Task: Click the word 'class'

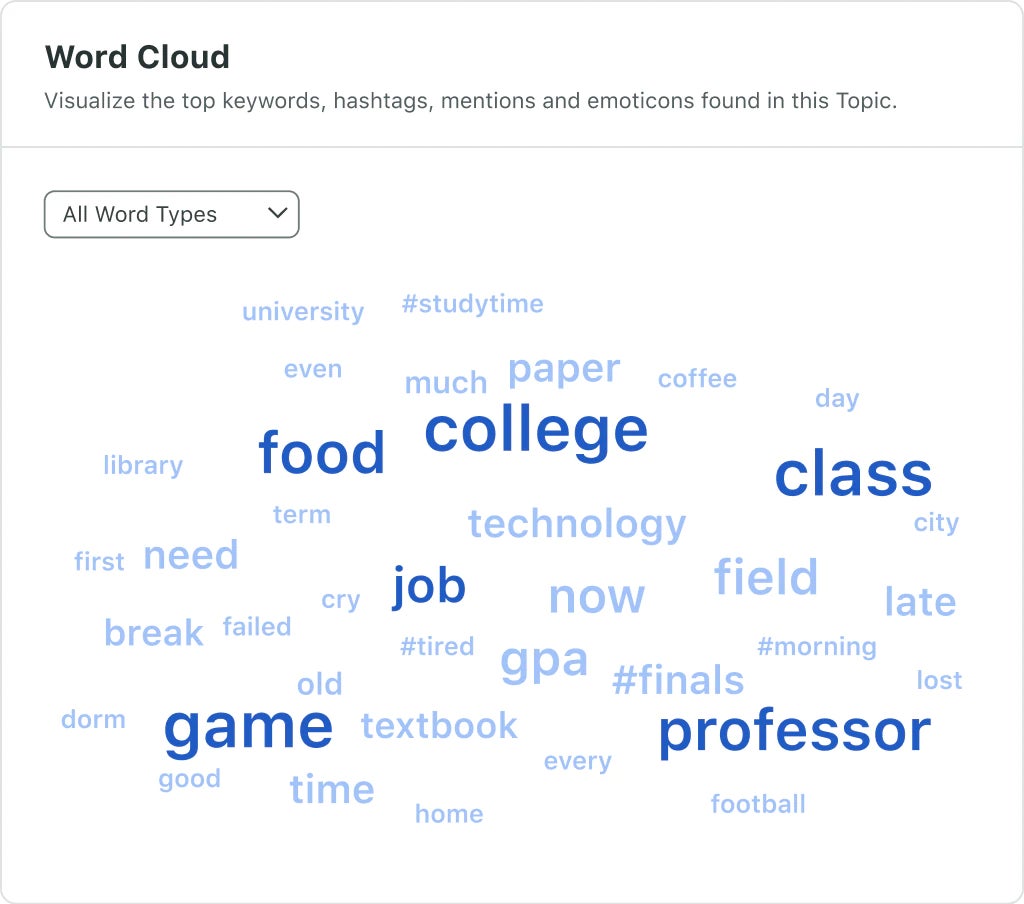Action: pos(853,474)
